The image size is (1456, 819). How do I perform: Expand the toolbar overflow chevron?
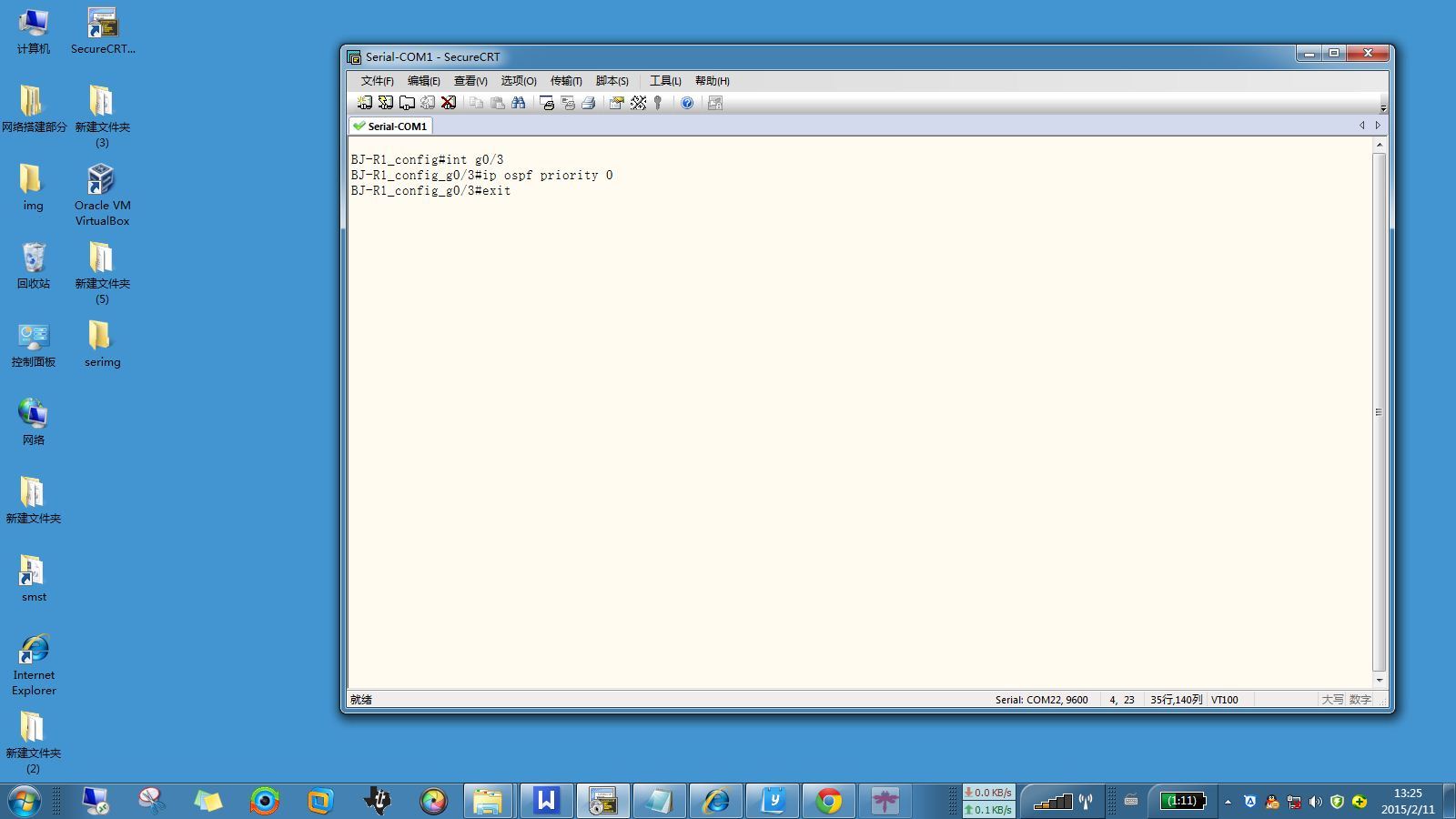point(1383,107)
